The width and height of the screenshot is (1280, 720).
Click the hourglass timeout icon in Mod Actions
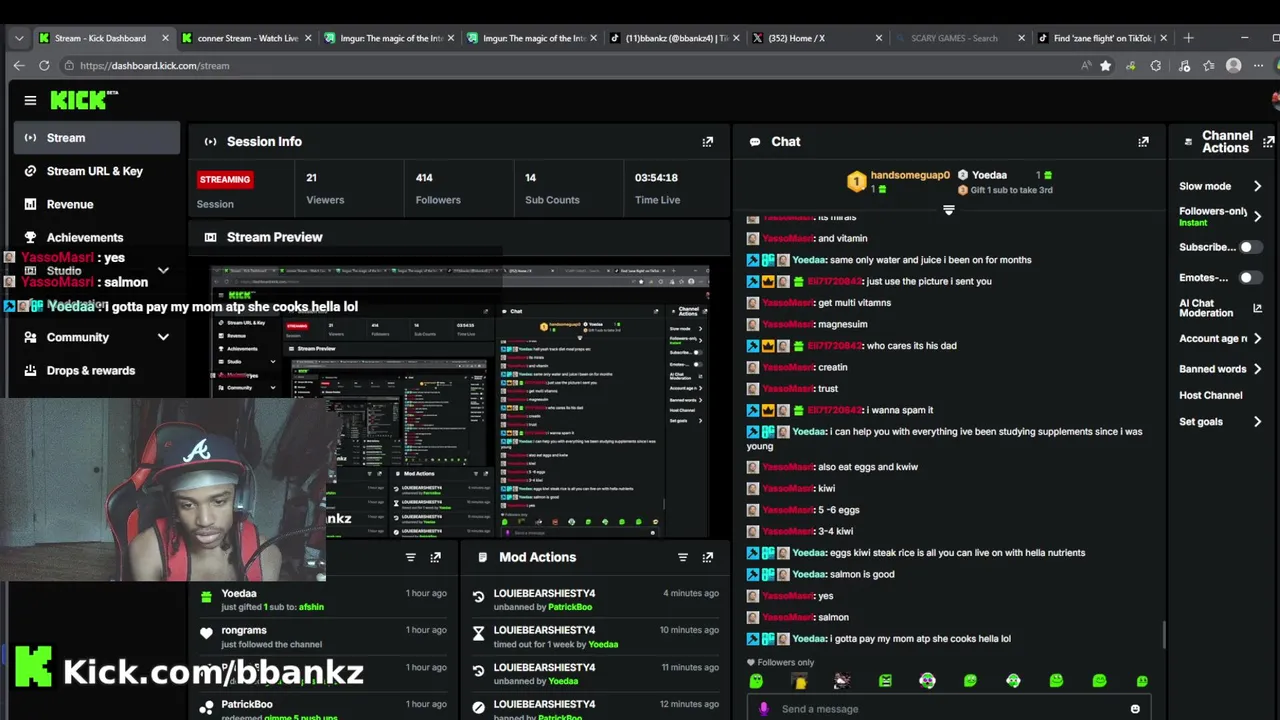[x=478, y=634]
